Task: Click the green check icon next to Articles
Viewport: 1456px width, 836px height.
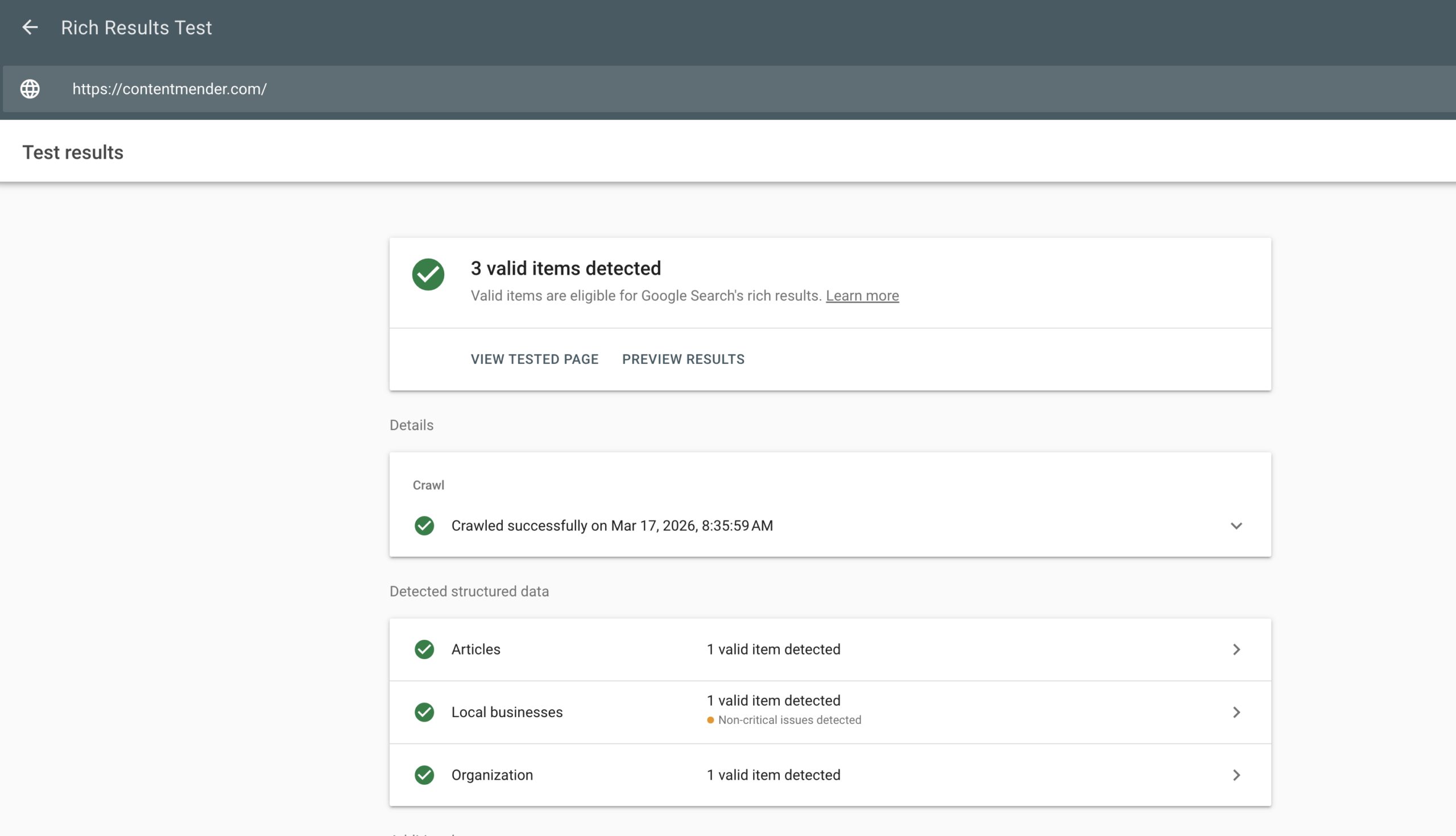Action: pos(424,649)
